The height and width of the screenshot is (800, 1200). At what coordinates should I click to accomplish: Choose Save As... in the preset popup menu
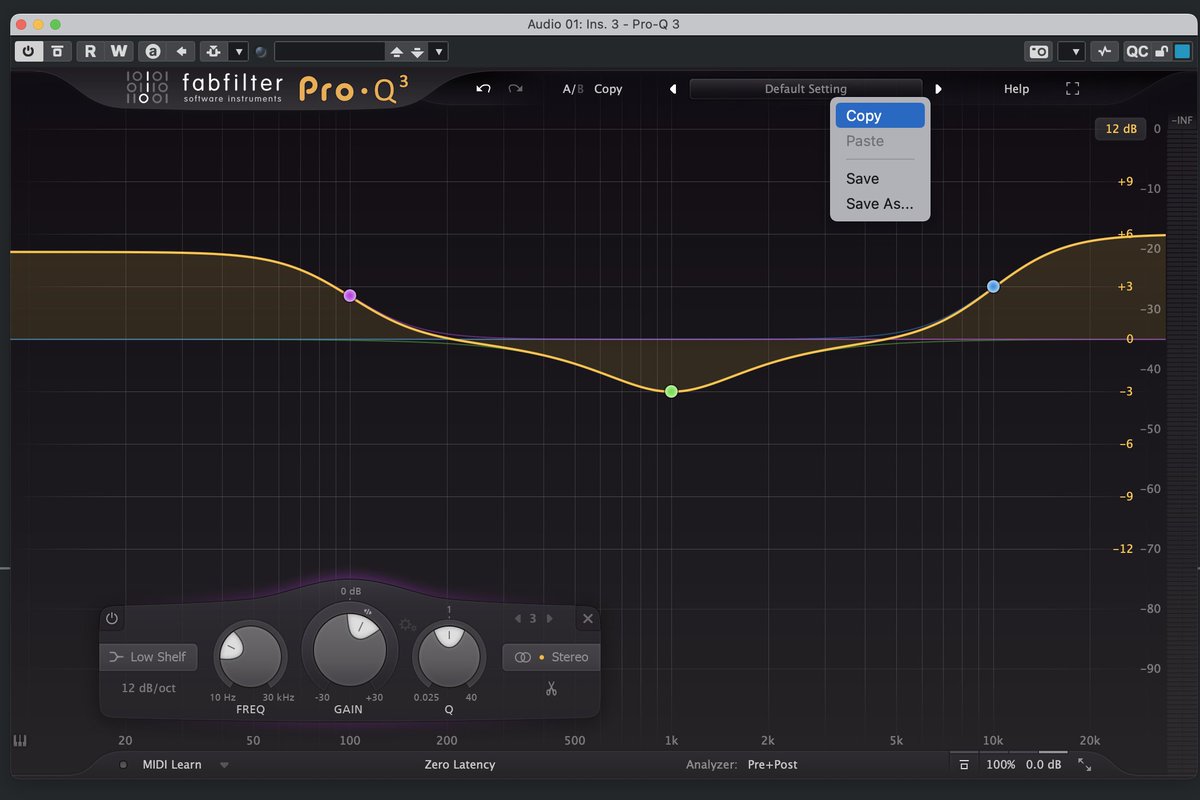pos(880,204)
